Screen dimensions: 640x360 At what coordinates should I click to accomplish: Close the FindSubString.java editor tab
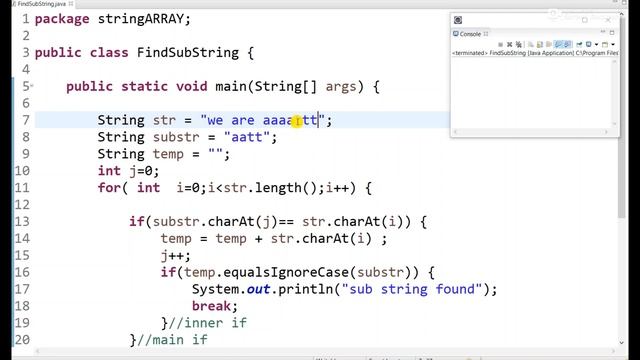click(x=71, y=4)
